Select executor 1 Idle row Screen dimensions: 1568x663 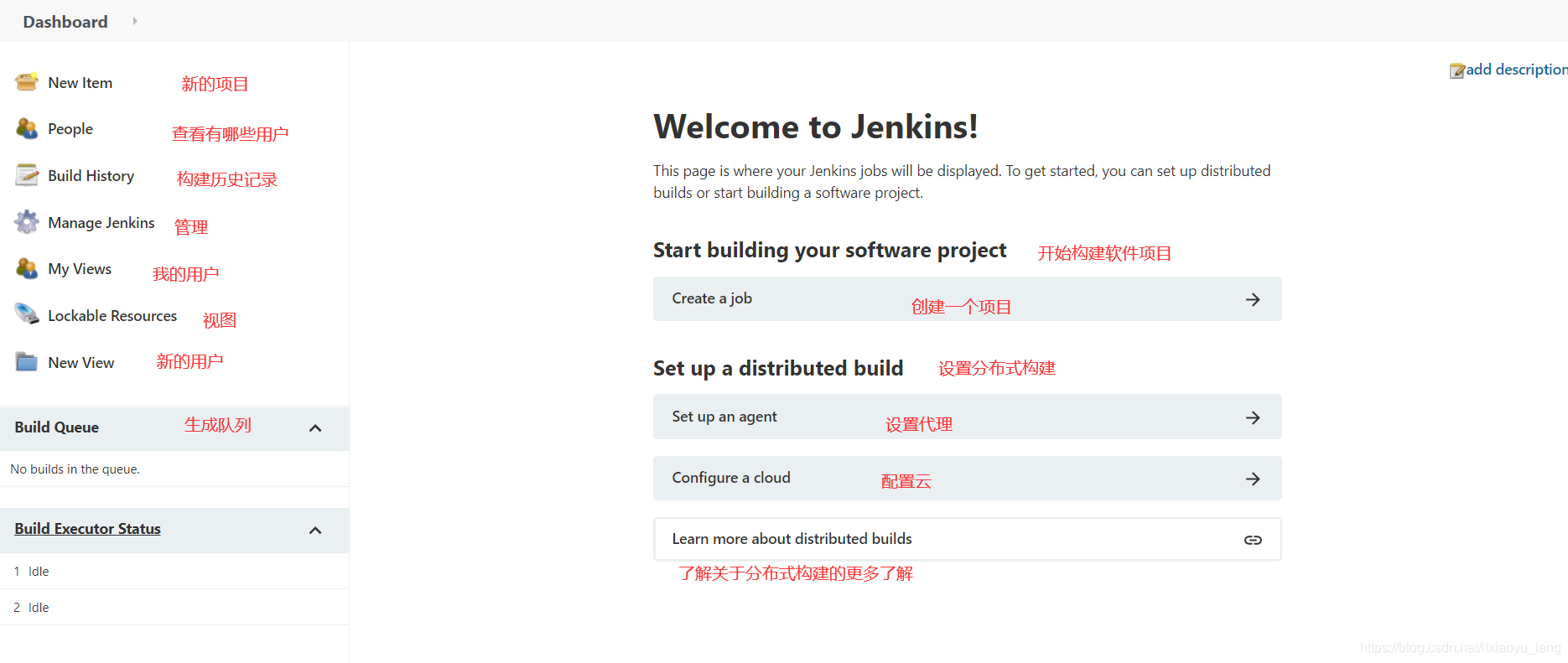coord(174,572)
